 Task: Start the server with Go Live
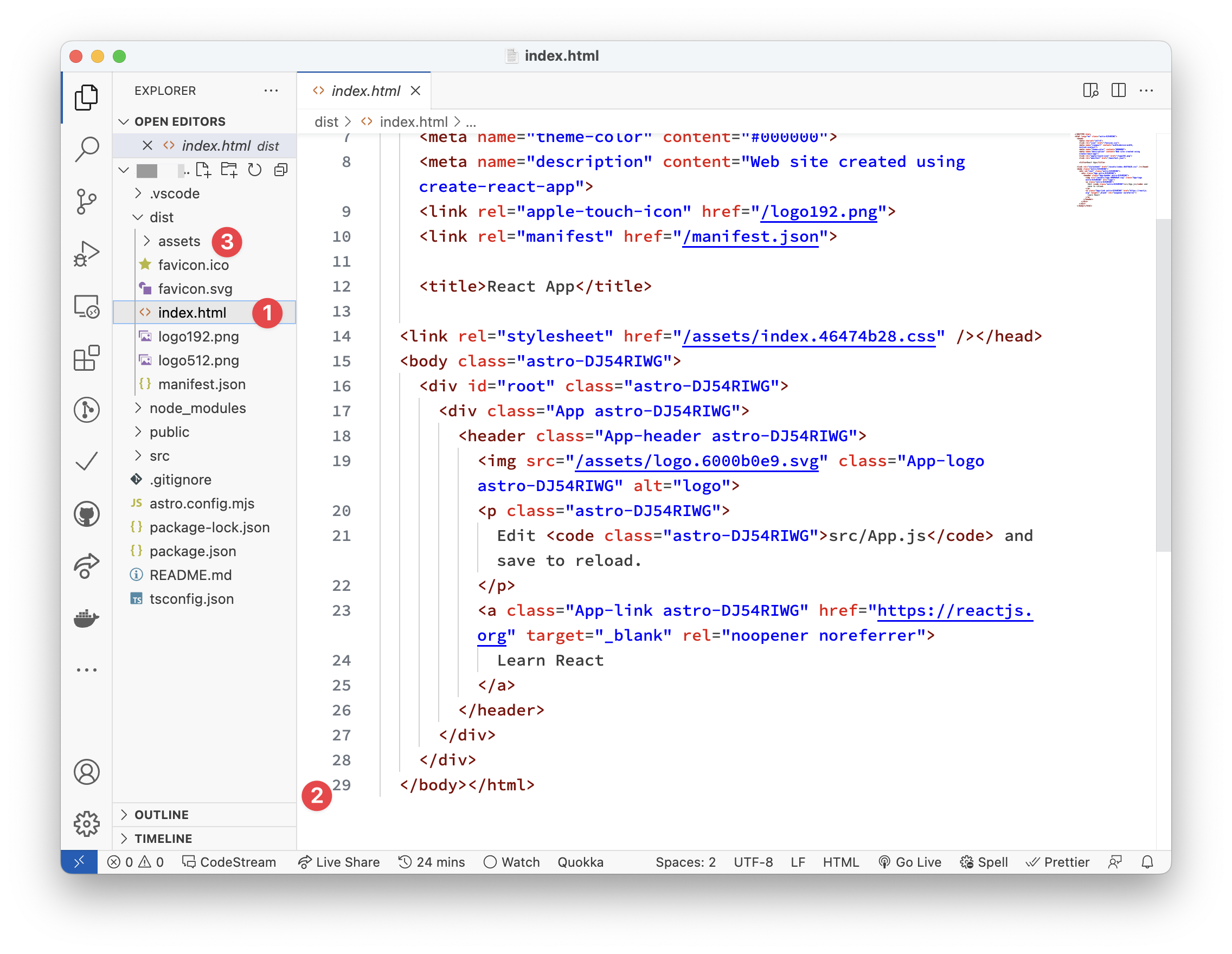point(910,862)
